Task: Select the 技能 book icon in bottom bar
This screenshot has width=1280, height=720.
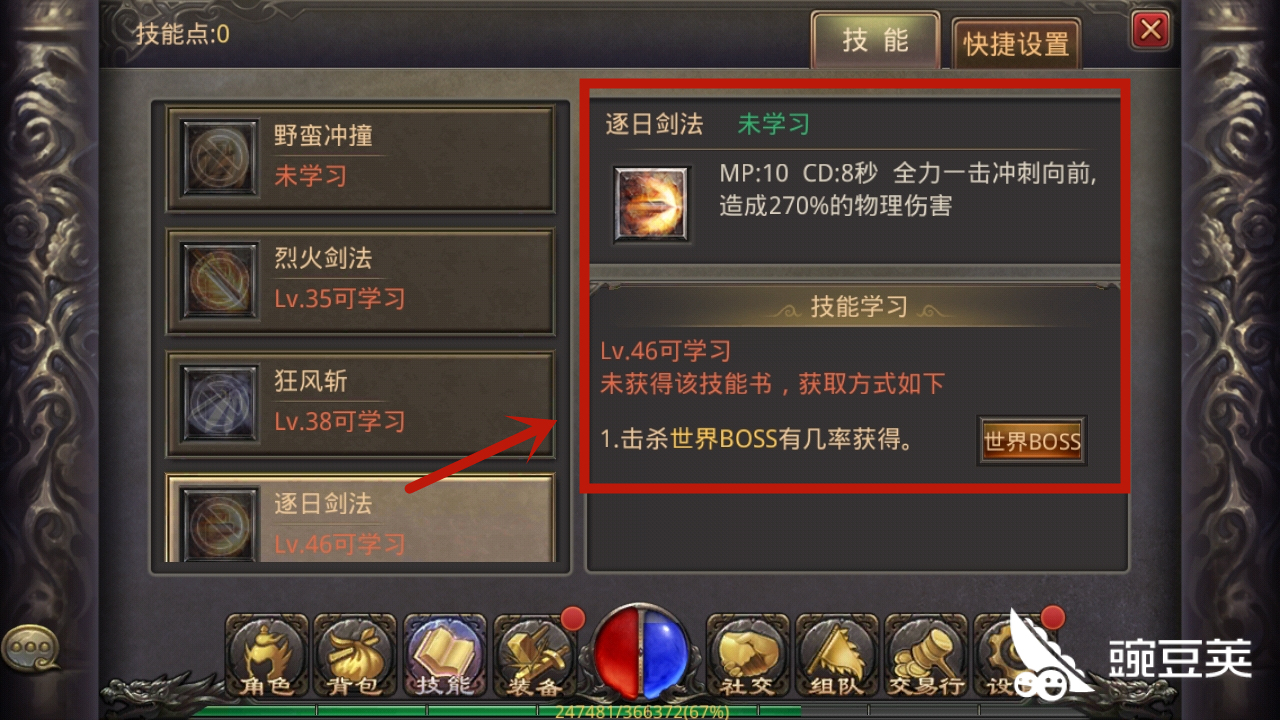Action: [x=445, y=656]
